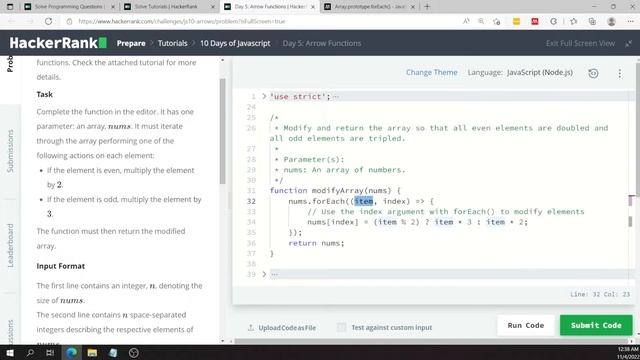
Task: Click Microsoft Edge taskbar icon
Action: pyautogui.click(x=71, y=353)
